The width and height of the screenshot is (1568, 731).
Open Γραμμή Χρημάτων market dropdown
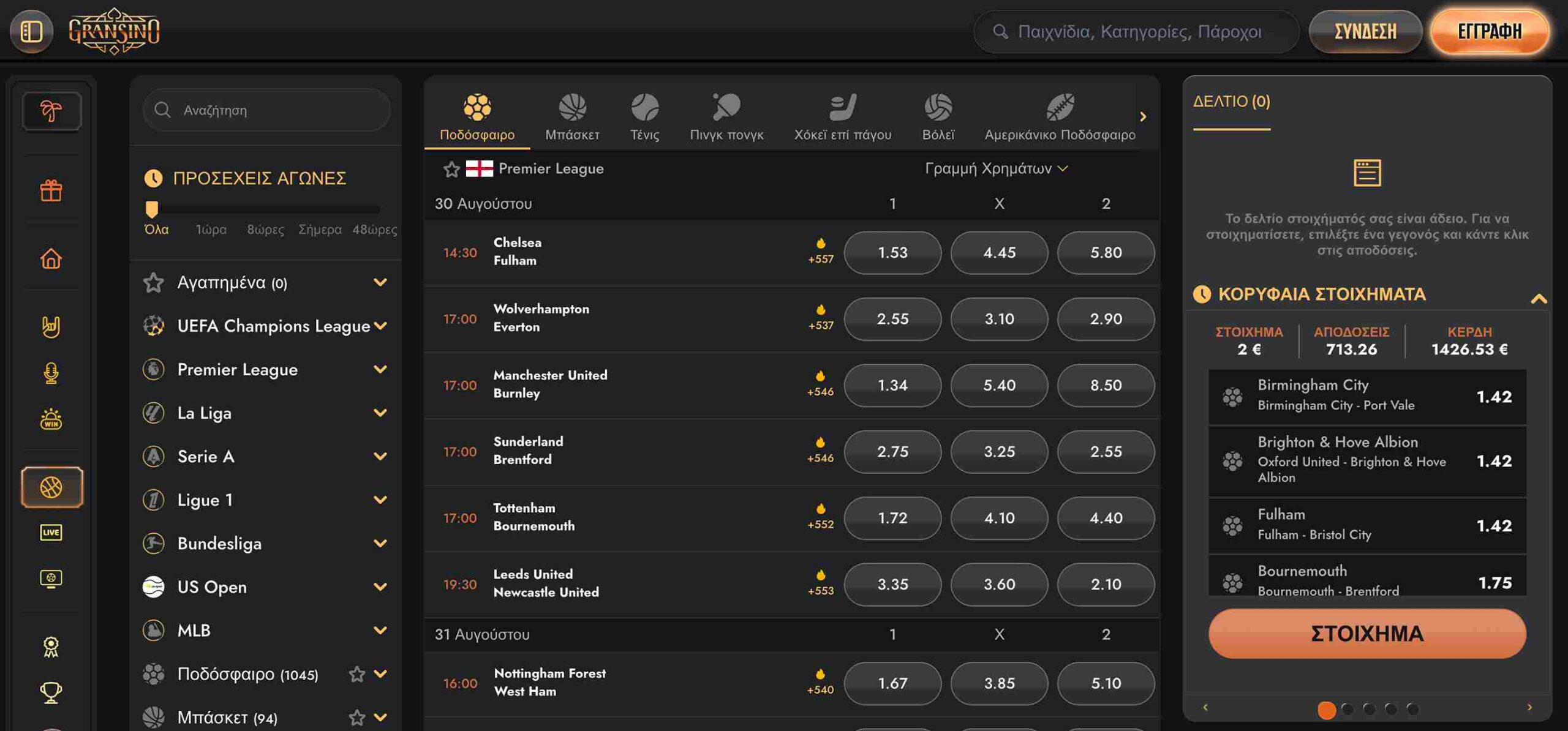[996, 168]
